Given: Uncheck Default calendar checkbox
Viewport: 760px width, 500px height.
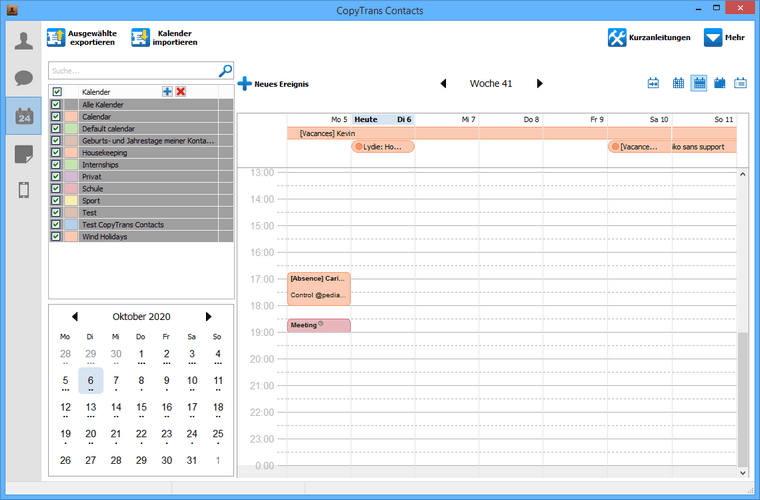Looking at the screenshot, I should click(56, 128).
